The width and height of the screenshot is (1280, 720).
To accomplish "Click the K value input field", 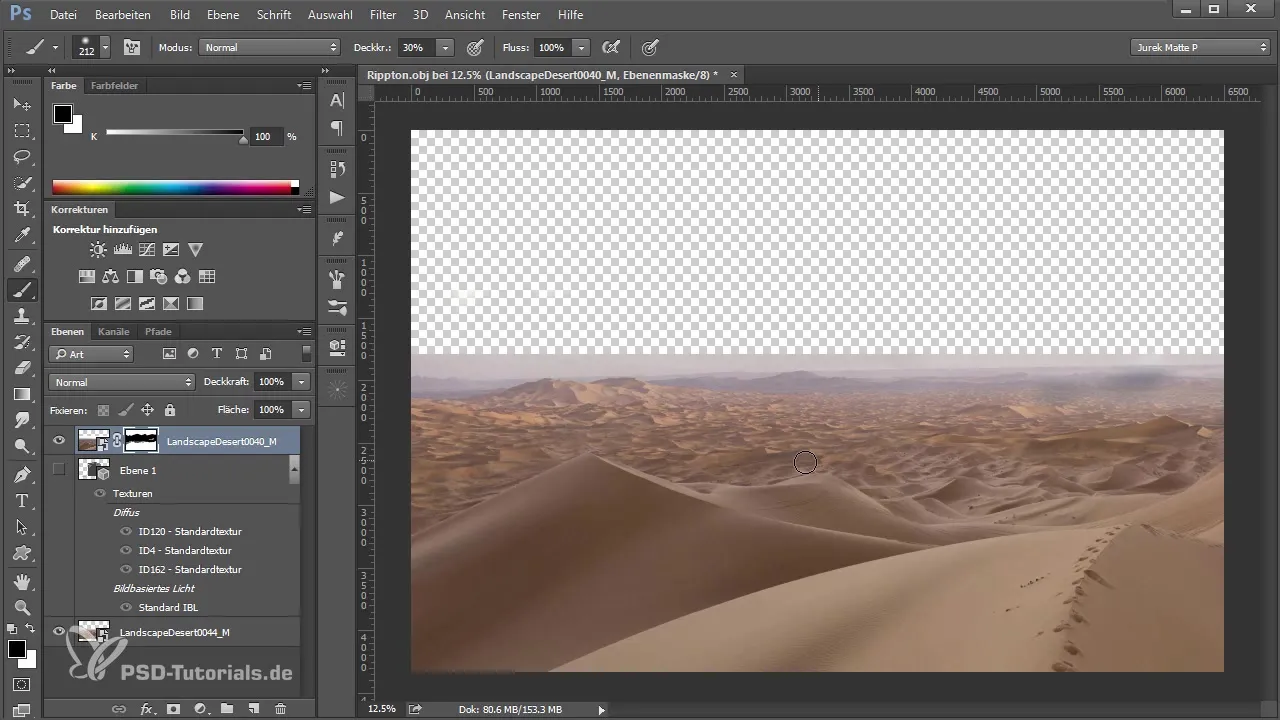I will (267, 136).
